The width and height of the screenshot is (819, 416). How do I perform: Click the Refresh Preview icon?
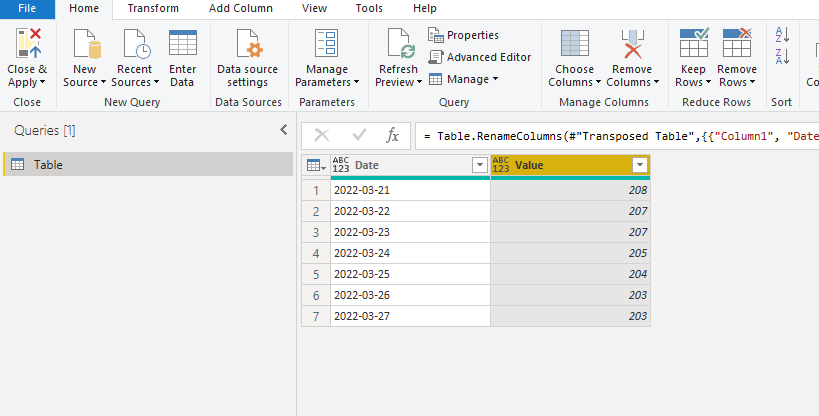[x=401, y=43]
